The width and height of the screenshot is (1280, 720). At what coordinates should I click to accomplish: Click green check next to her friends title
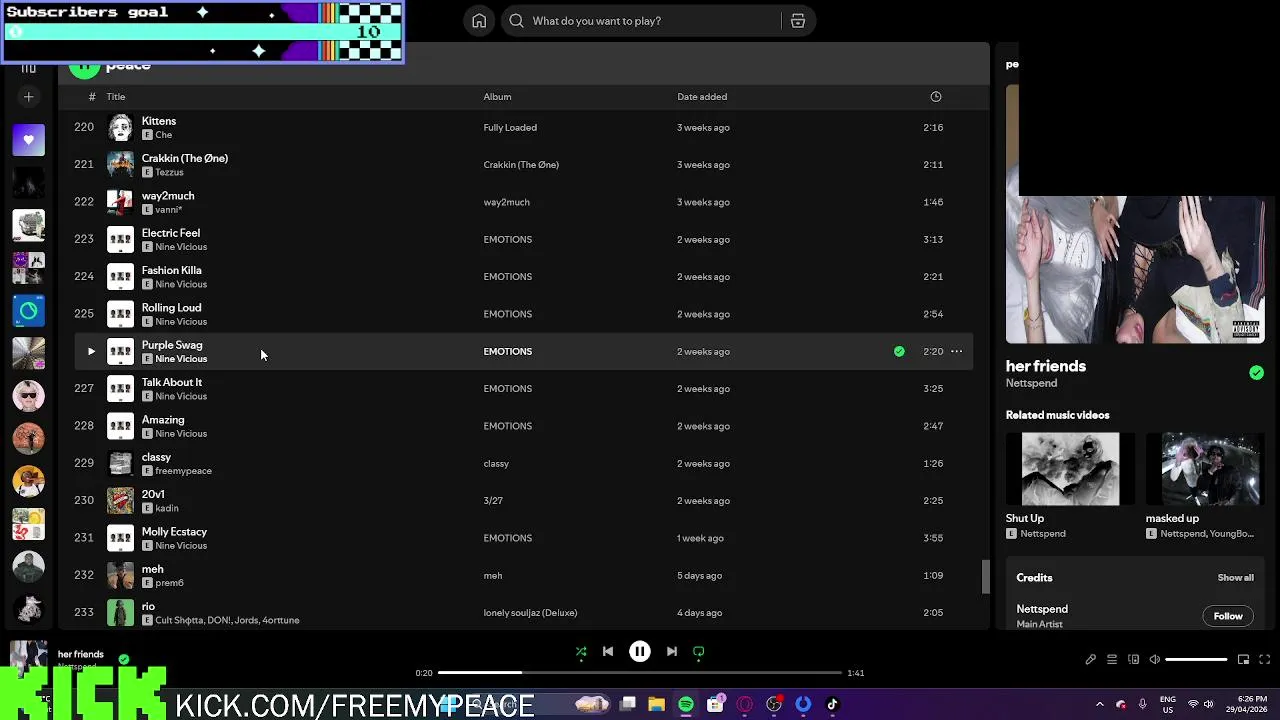point(1256,373)
